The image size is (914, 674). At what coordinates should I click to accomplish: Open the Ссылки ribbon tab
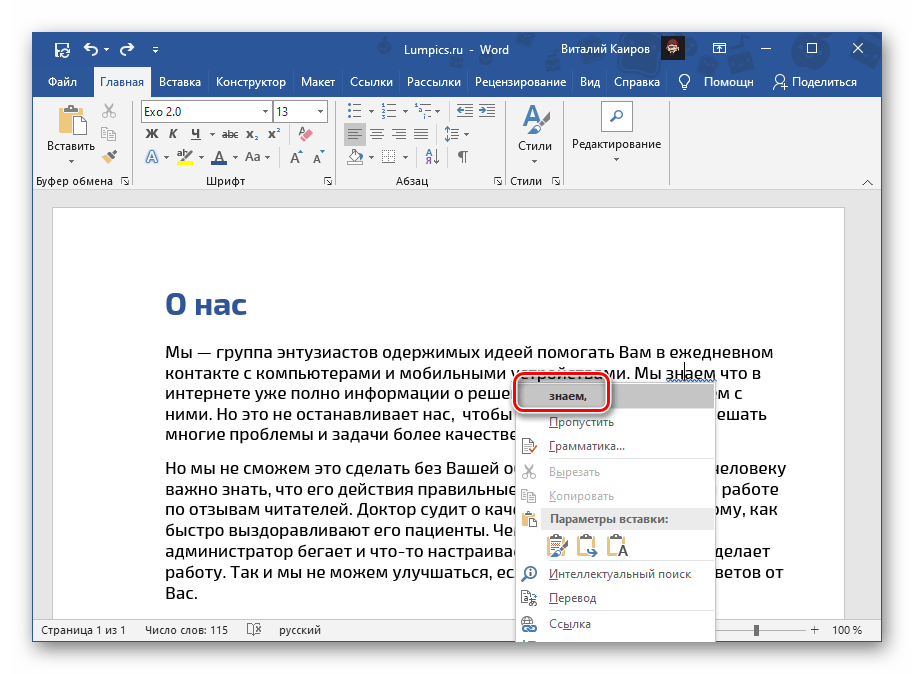(x=371, y=82)
